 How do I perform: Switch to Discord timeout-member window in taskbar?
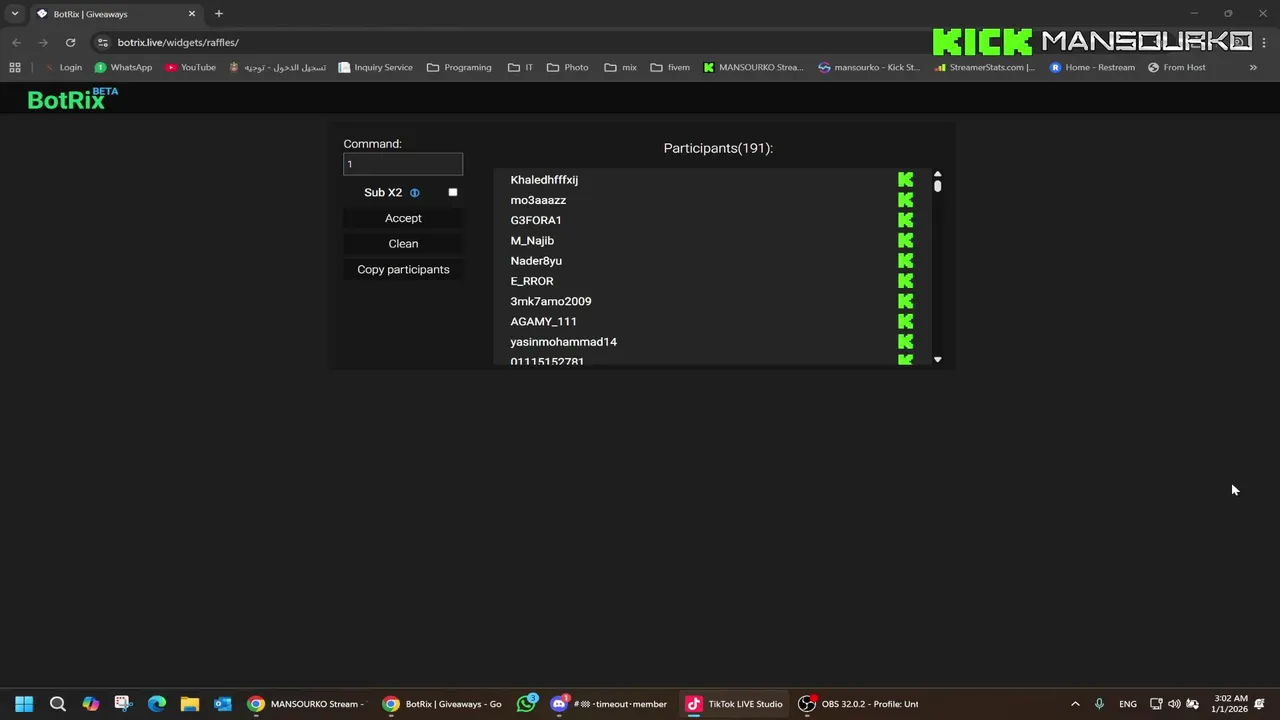(x=609, y=704)
